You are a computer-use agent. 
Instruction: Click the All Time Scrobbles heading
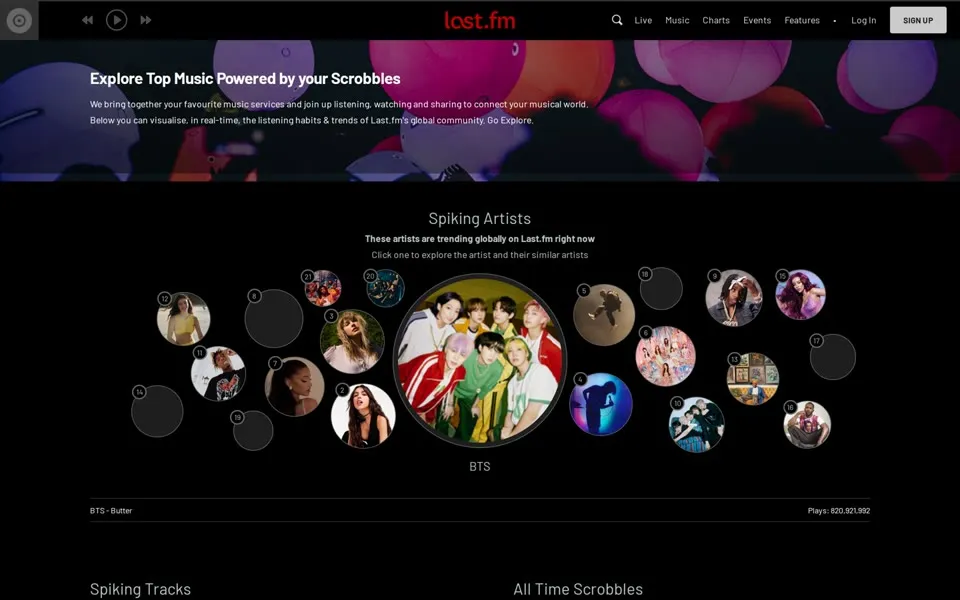[x=578, y=589]
